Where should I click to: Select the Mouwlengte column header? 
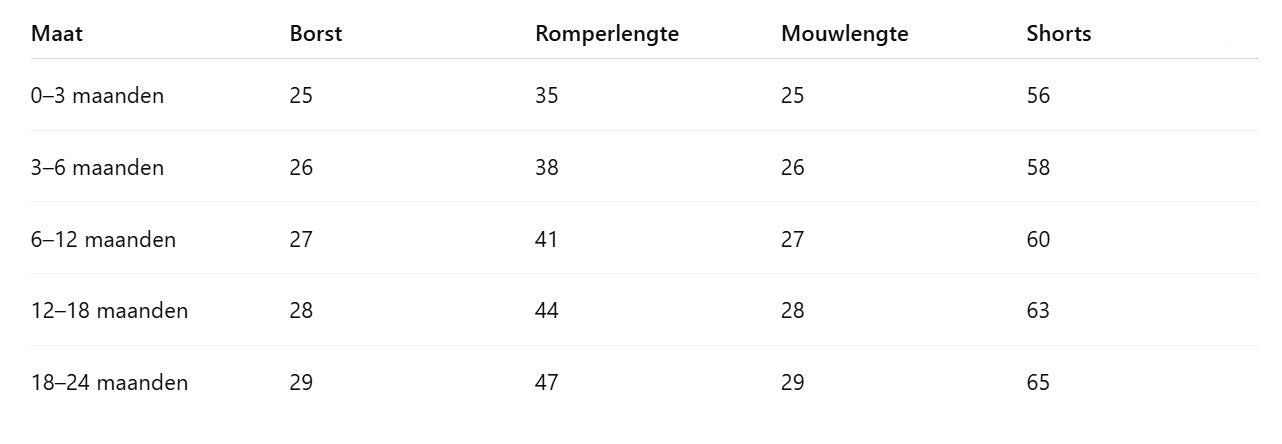[845, 34]
